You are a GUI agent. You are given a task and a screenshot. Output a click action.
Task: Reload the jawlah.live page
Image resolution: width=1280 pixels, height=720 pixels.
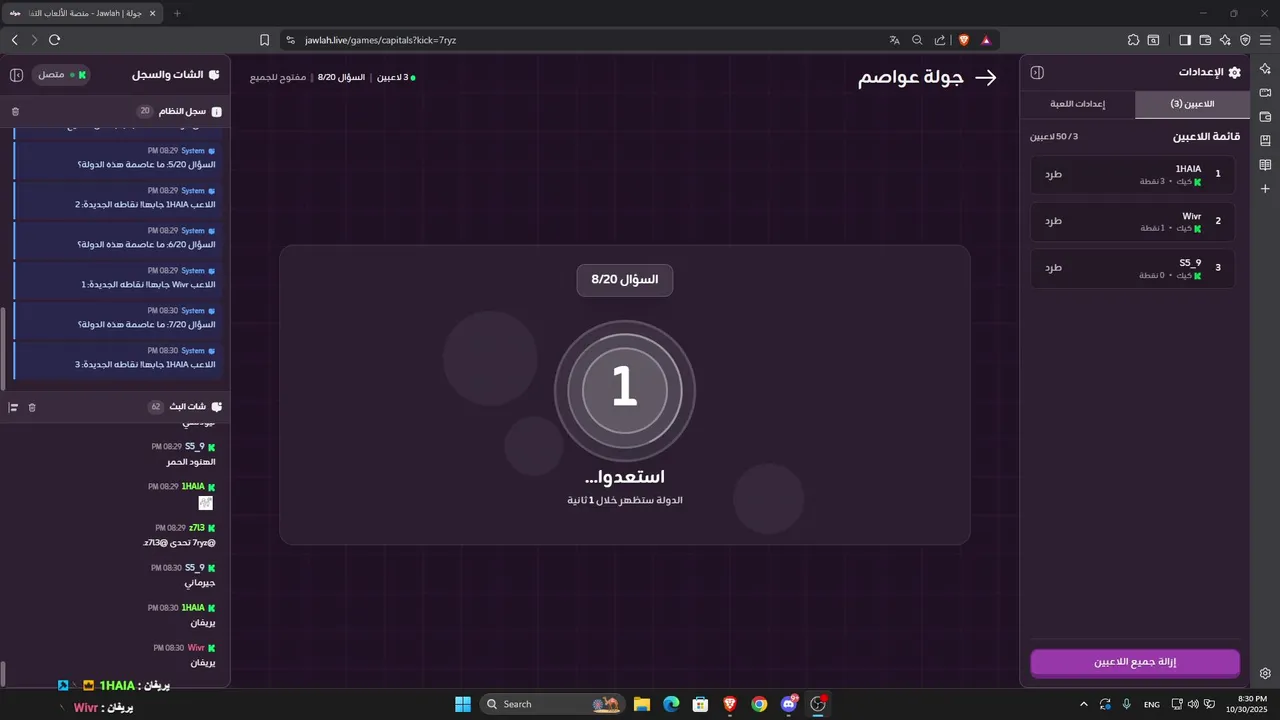click(x=54, y=40)
